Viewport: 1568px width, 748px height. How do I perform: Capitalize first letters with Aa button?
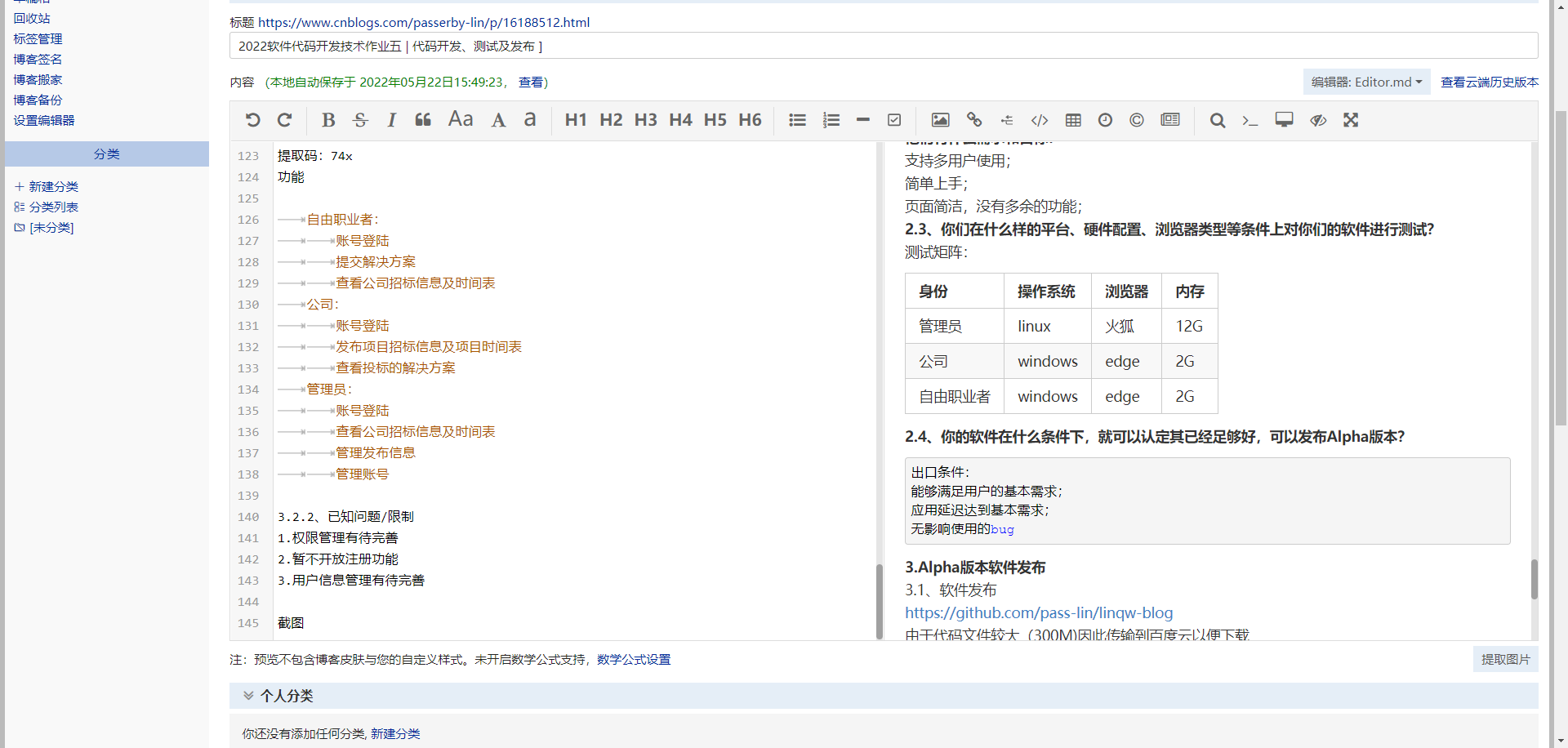(461, 120)
